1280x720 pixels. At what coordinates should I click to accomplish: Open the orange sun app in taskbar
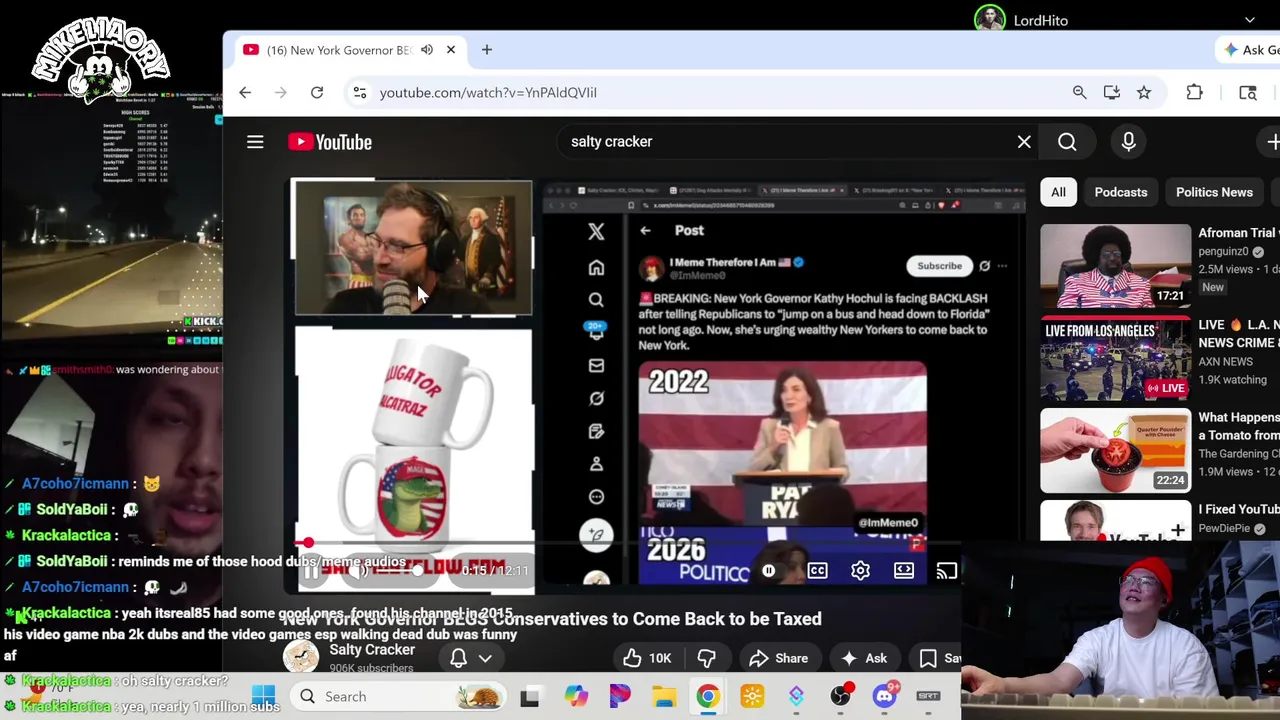[752, 696]
